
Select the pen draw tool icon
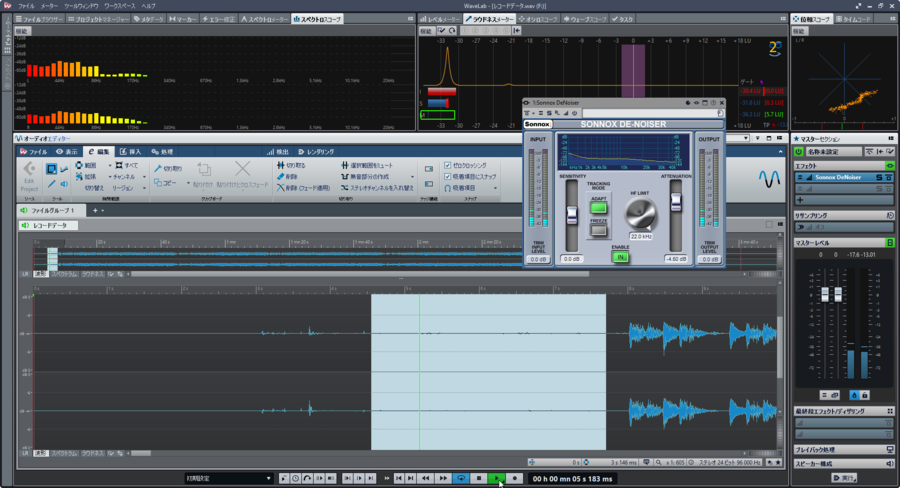tap(51, 184)
